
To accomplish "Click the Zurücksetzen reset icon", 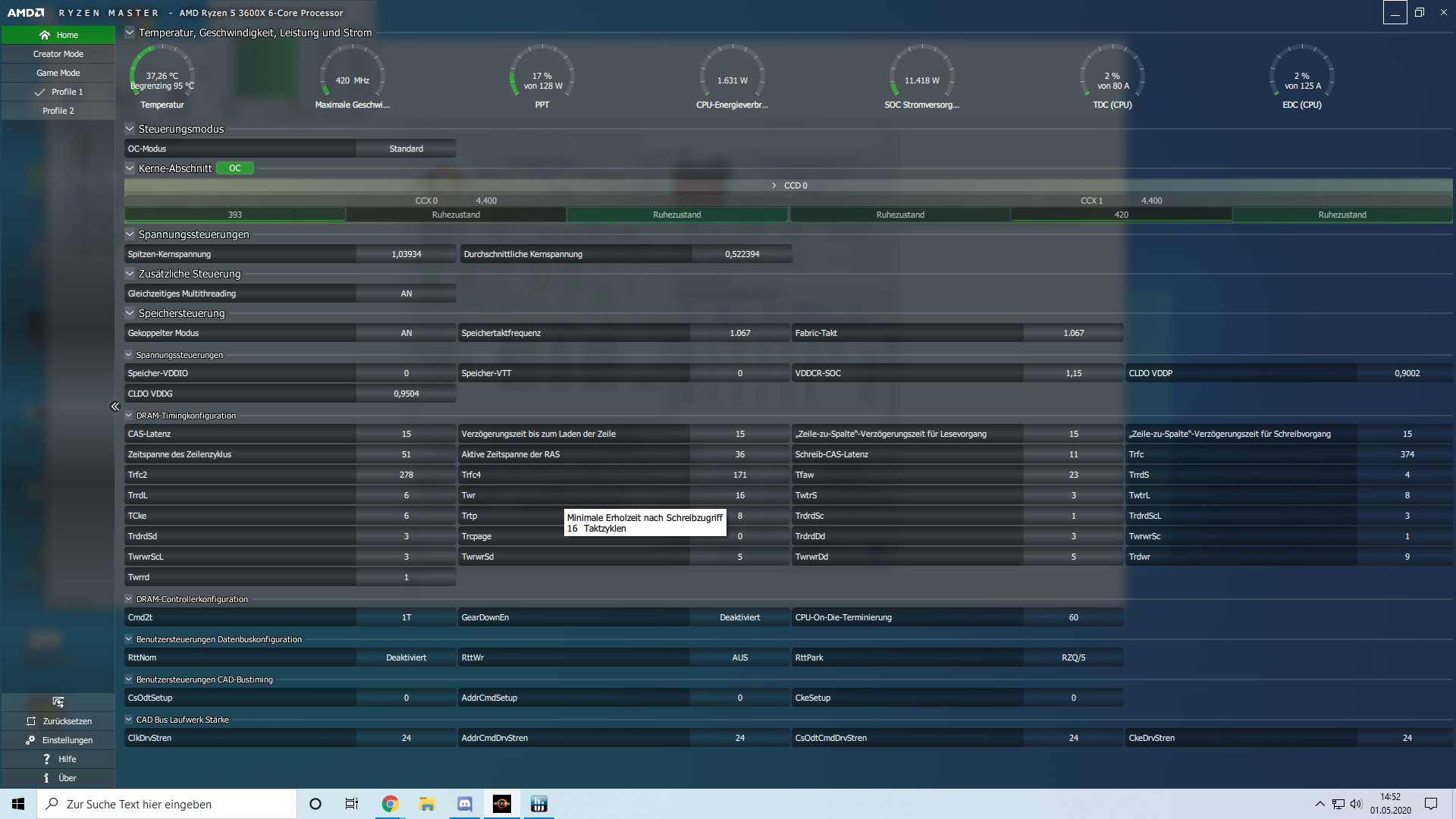I will 31,721.
